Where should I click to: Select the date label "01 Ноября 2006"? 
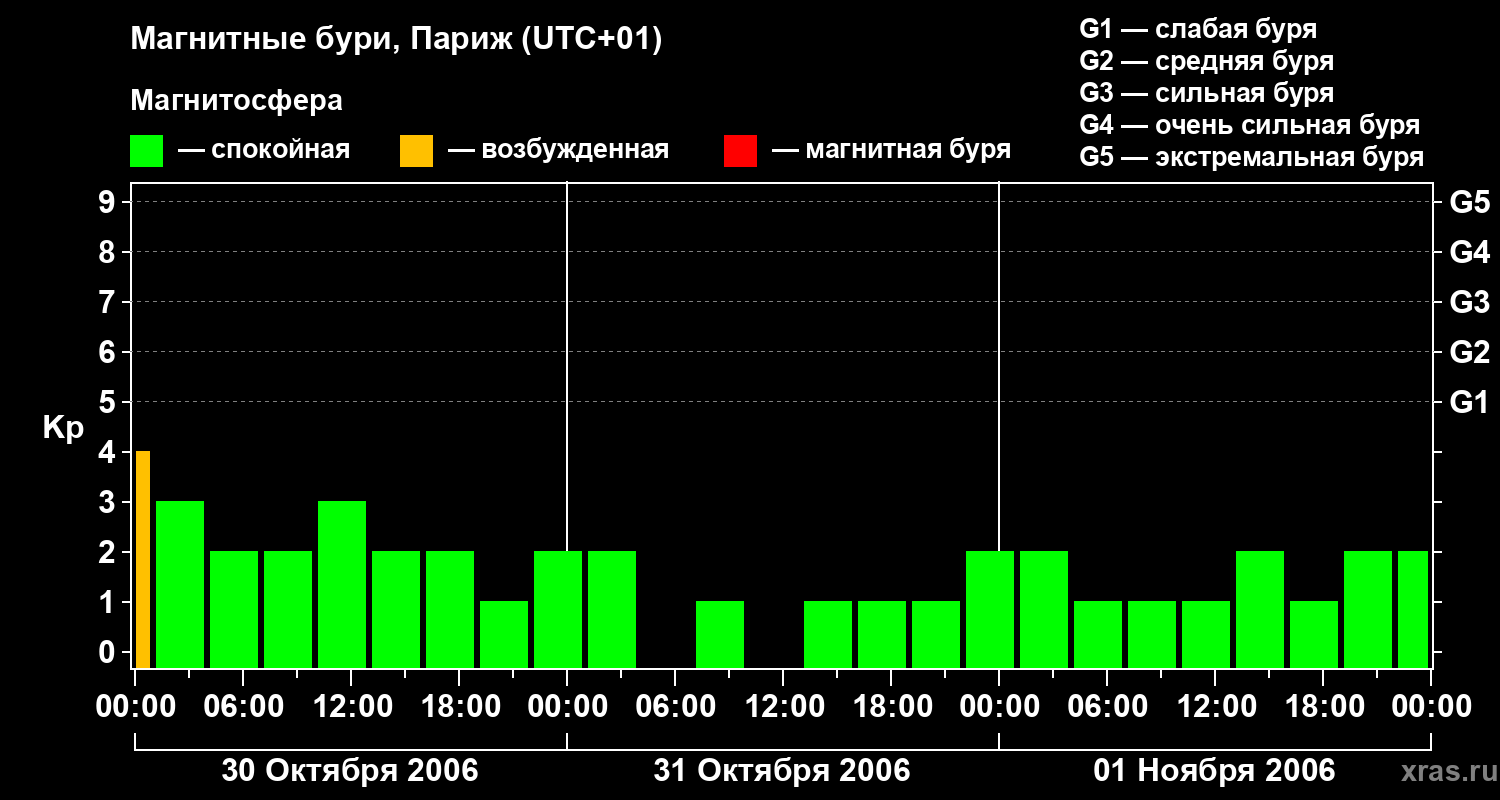pyautogui.click(x=1214, y=770)
